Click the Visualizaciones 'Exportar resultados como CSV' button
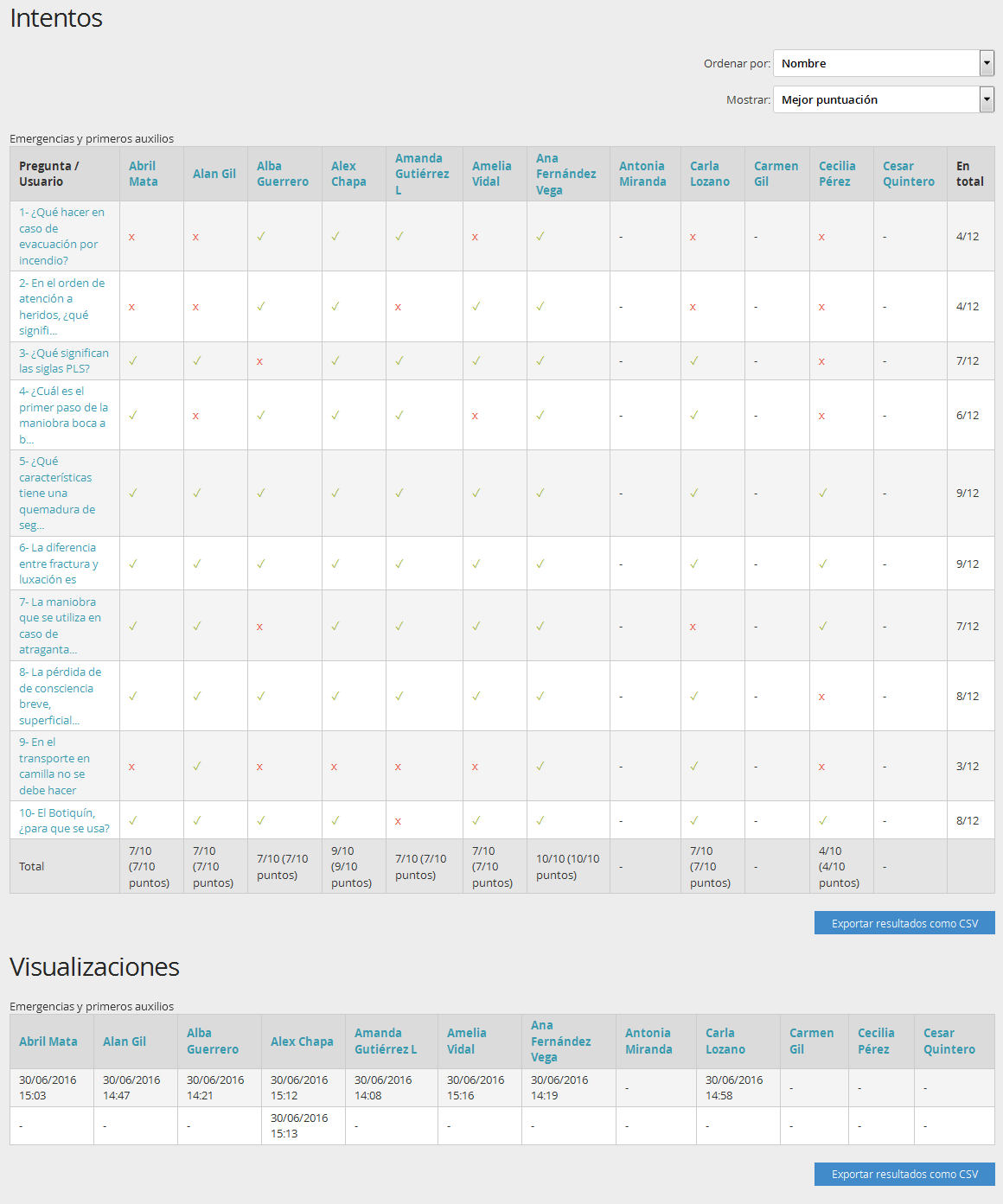 point(904,1174)
